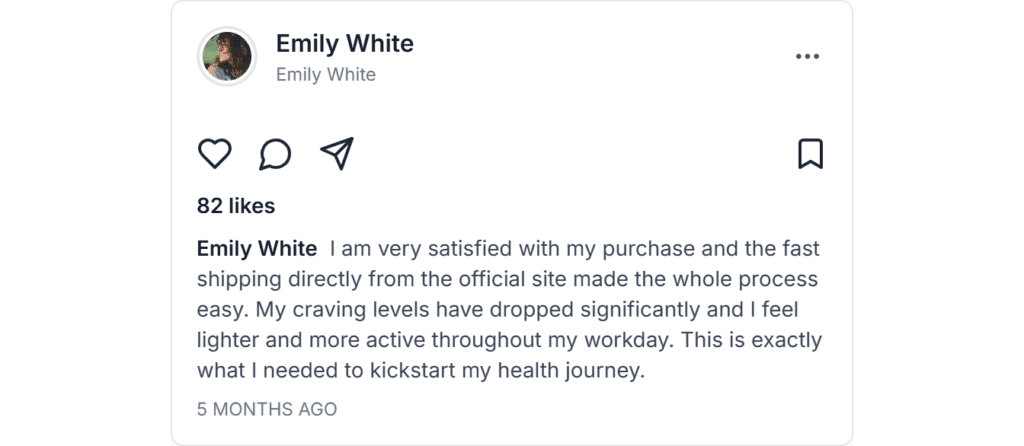Share the post via paper plane icon
Image resolution: width=1024 pixels, height=446 pixels.
(337, 154)
